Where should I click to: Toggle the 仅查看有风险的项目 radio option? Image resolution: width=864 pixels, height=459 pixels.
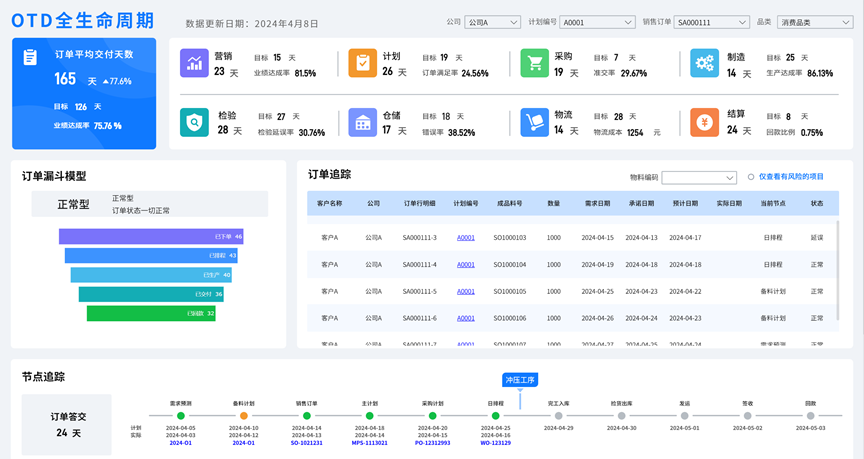pos(750,177)
